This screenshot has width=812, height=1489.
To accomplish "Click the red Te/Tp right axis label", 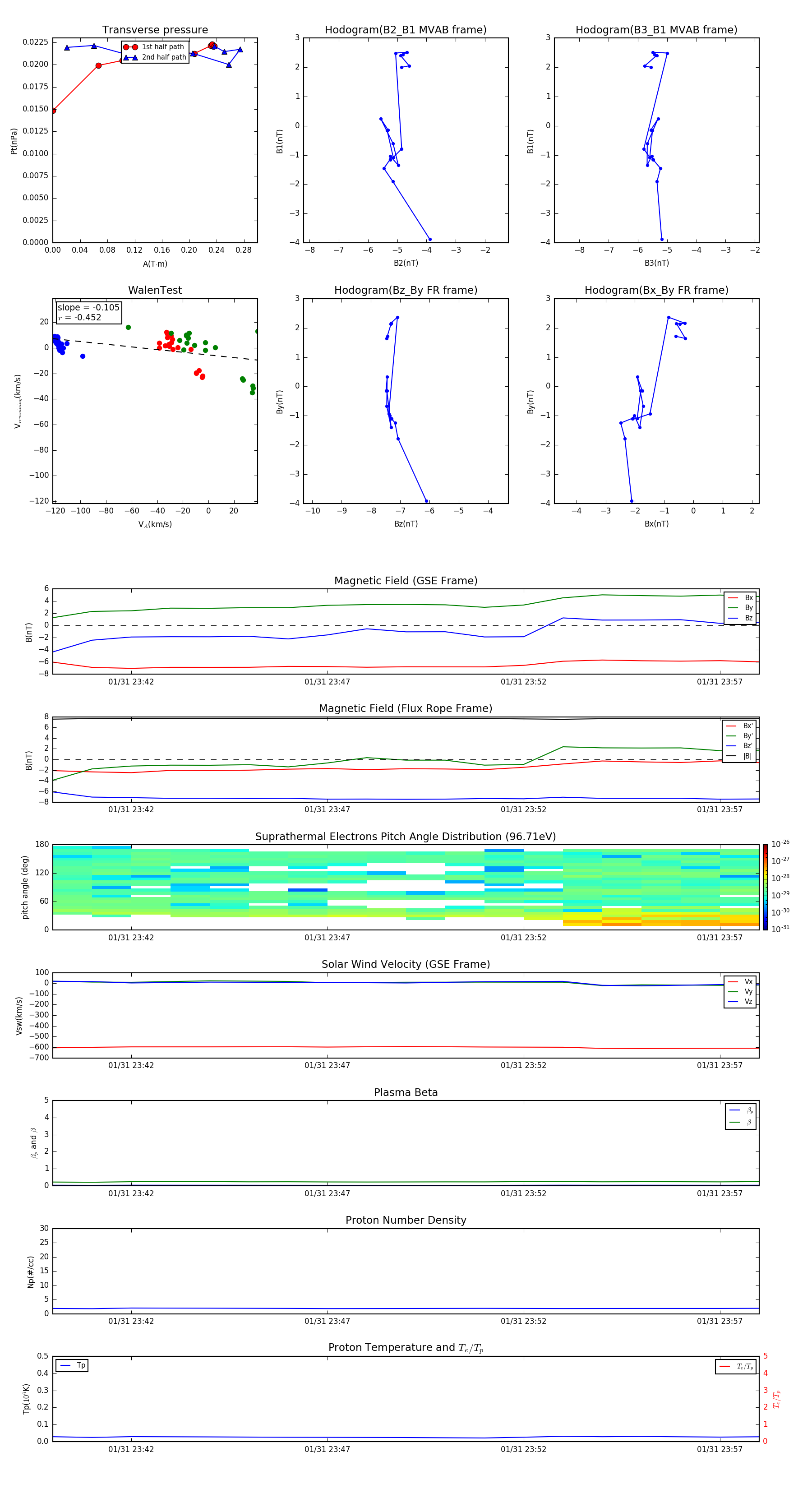I will pos(777,1399).
